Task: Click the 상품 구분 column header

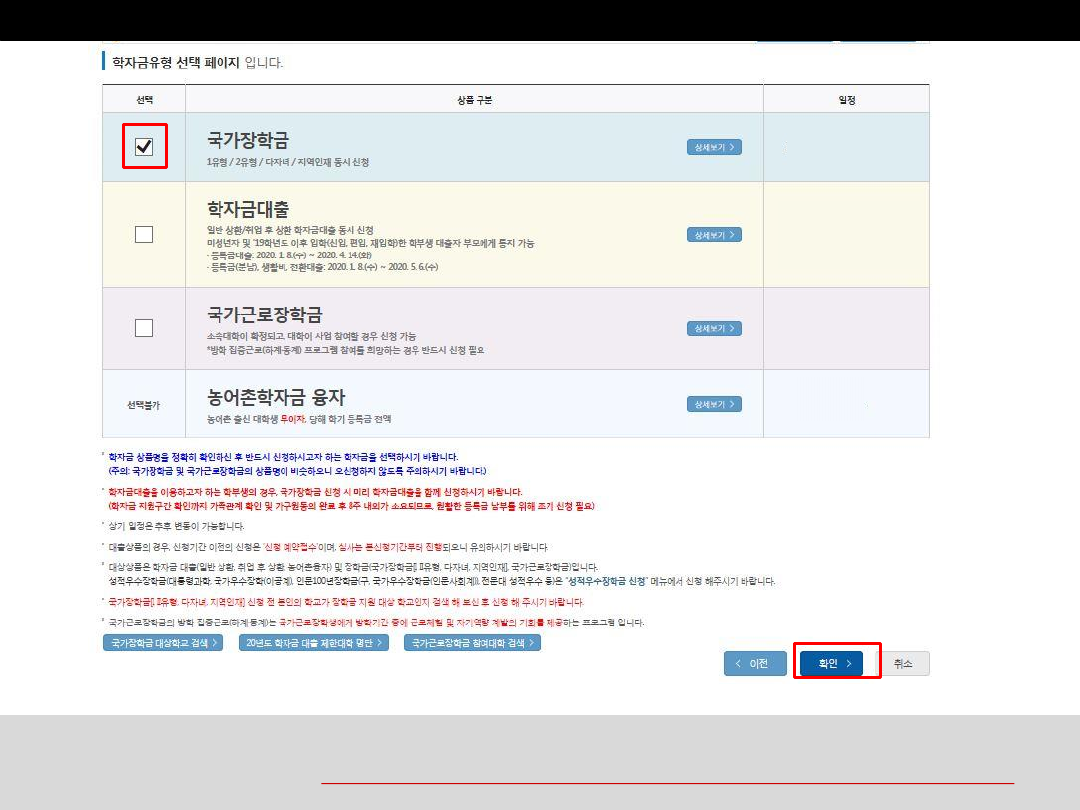Action: [474, 100]
